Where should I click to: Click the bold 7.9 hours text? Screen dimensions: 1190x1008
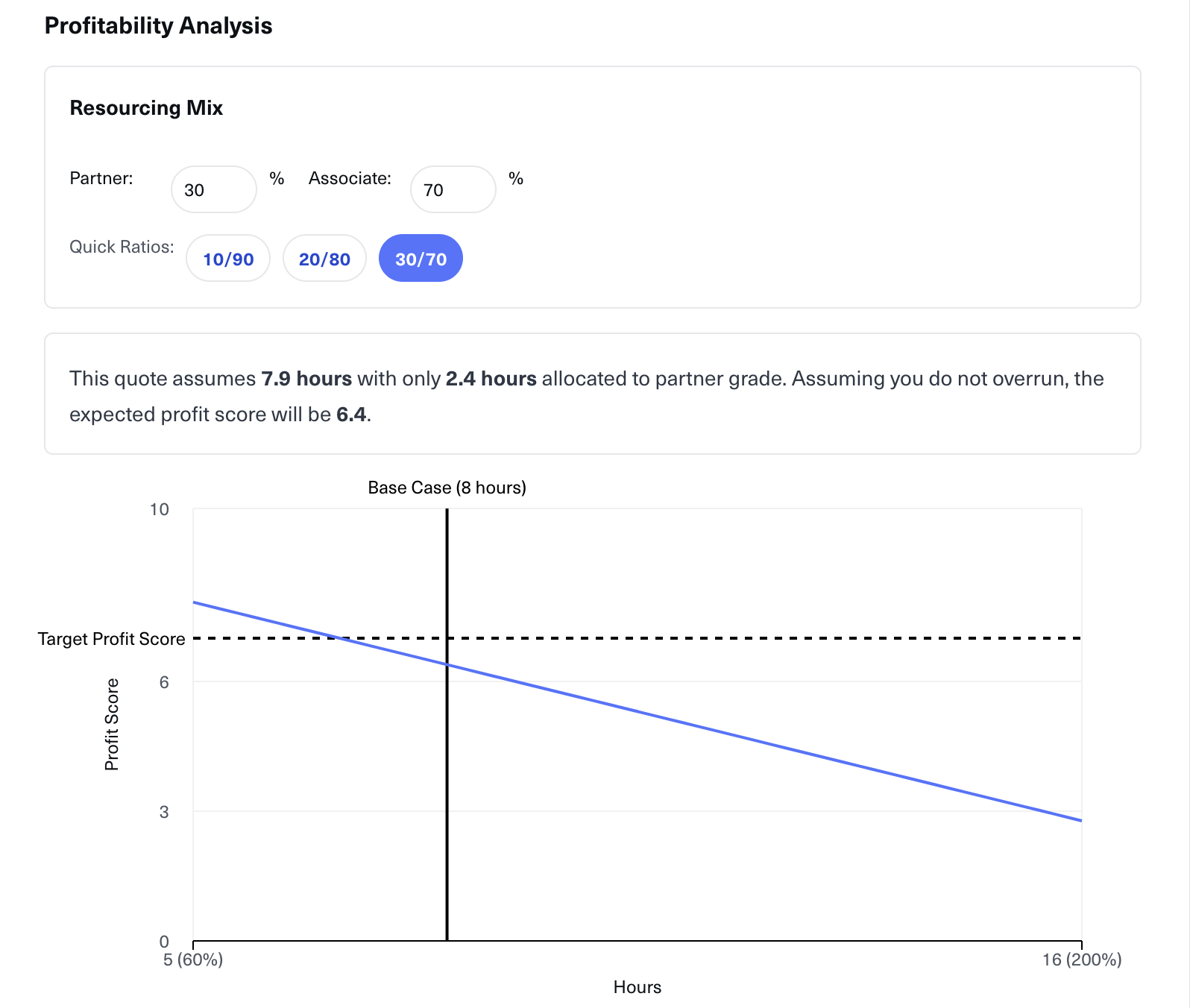(x=306, y=379)
